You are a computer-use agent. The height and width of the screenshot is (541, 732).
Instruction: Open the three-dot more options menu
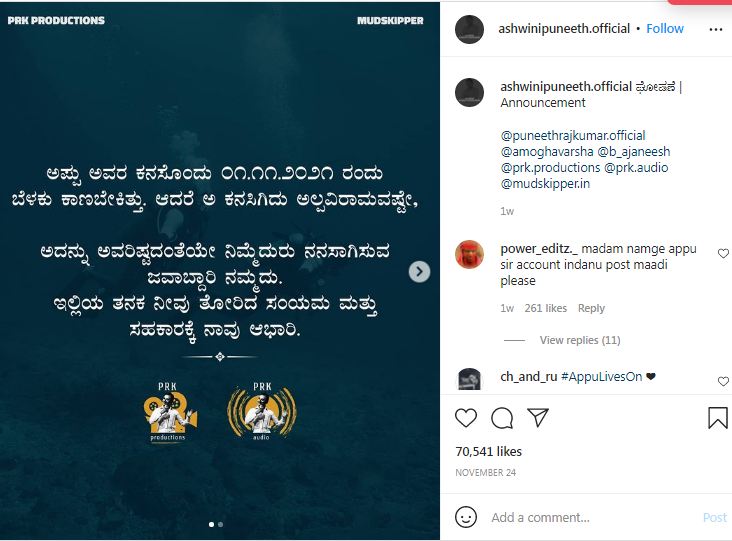[716, 29]
